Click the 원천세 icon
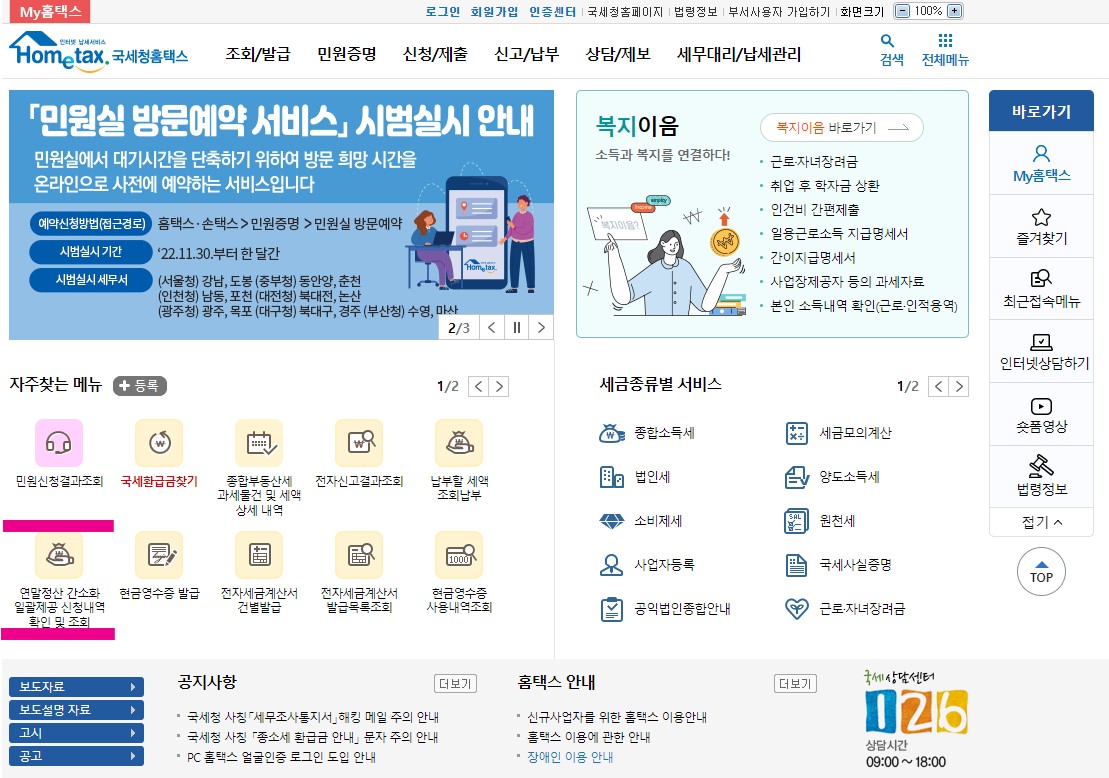1109x778 pixels. [x=797, y=521]
